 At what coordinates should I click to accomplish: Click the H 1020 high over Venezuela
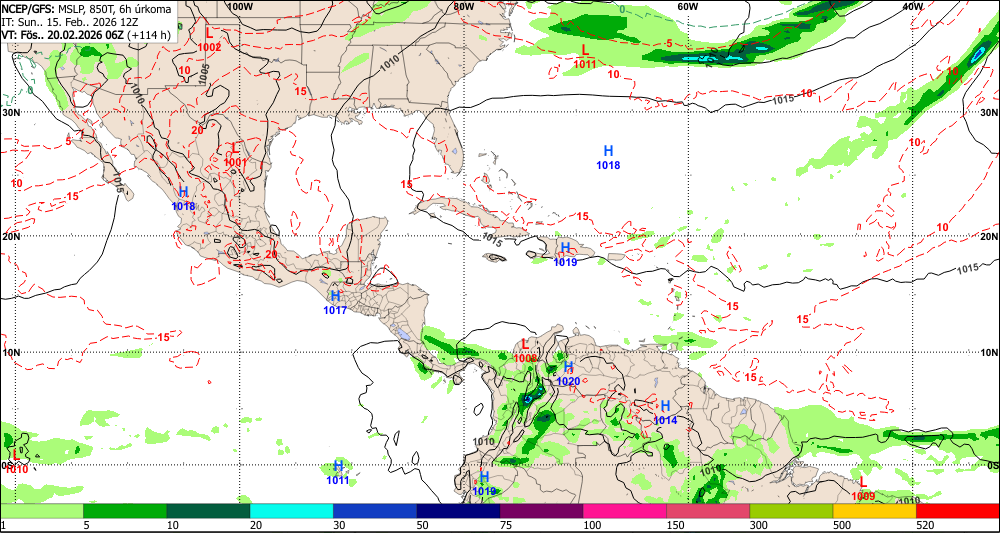(568, 374)
